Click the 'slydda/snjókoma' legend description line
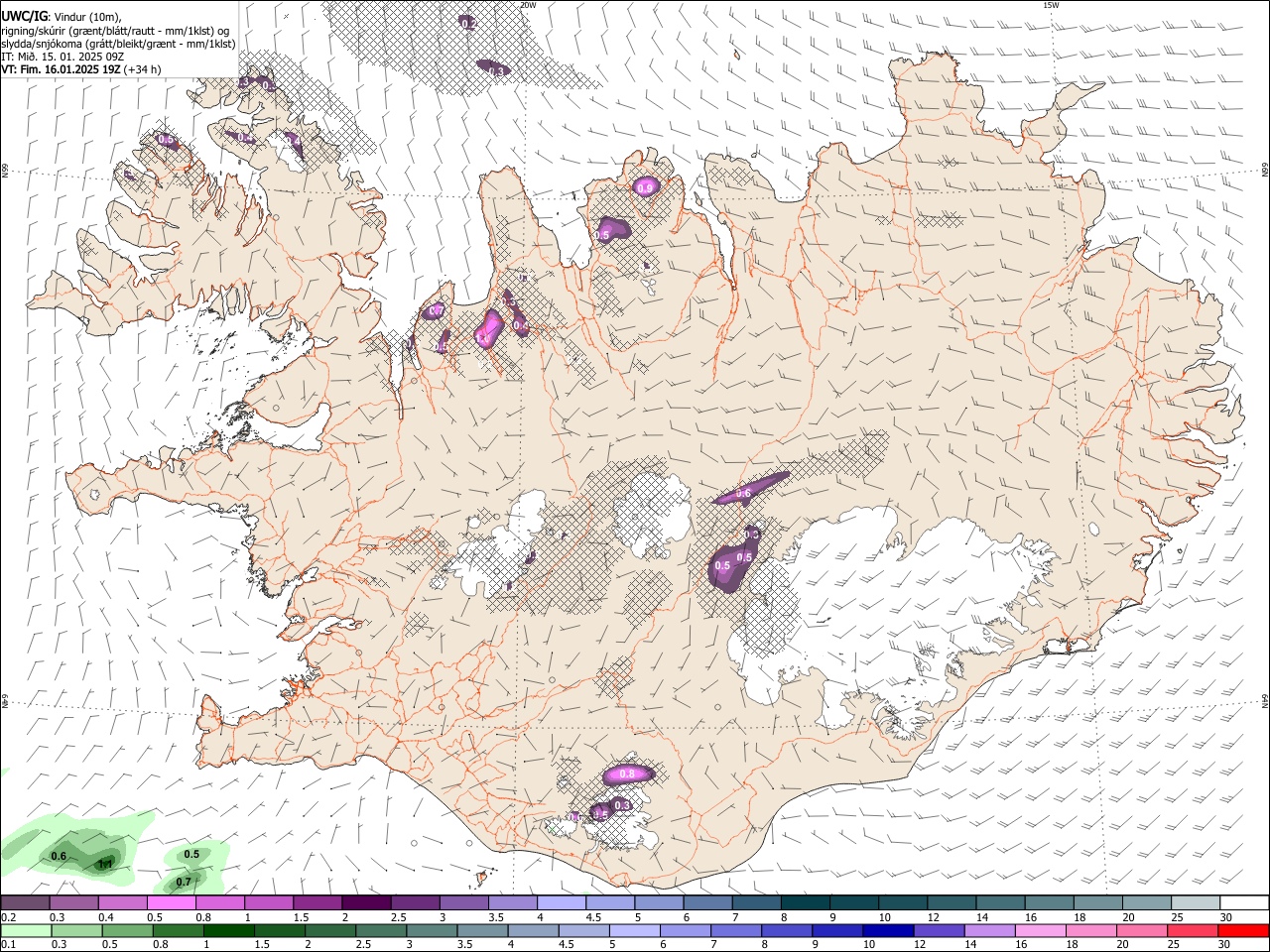The height and width of the screenshot is (952, 1270). [x=118, y=44]
